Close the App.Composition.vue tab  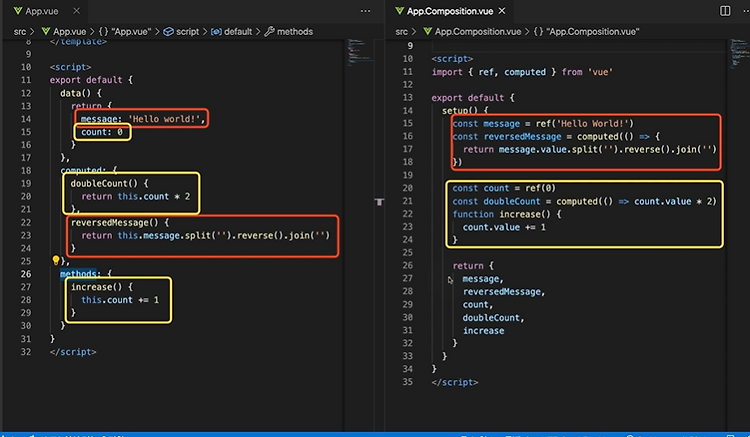pos(502,11)
